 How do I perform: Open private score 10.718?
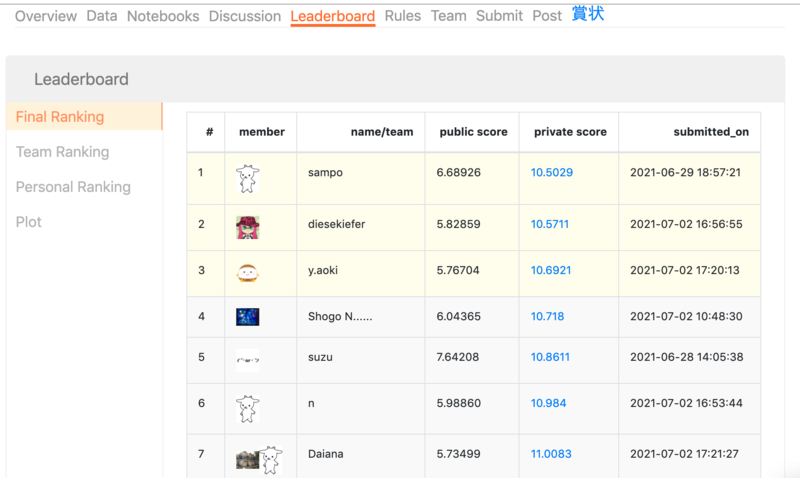tap(547, 316)
